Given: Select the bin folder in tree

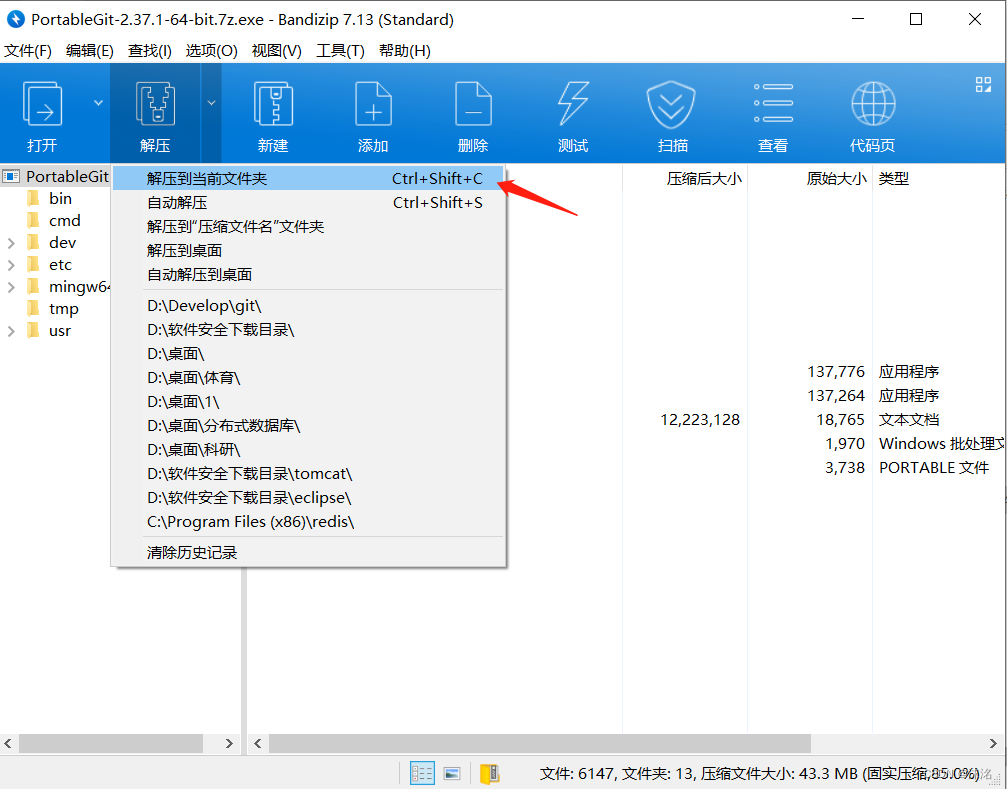Looking at the screenshot, I should pos(60,198).
